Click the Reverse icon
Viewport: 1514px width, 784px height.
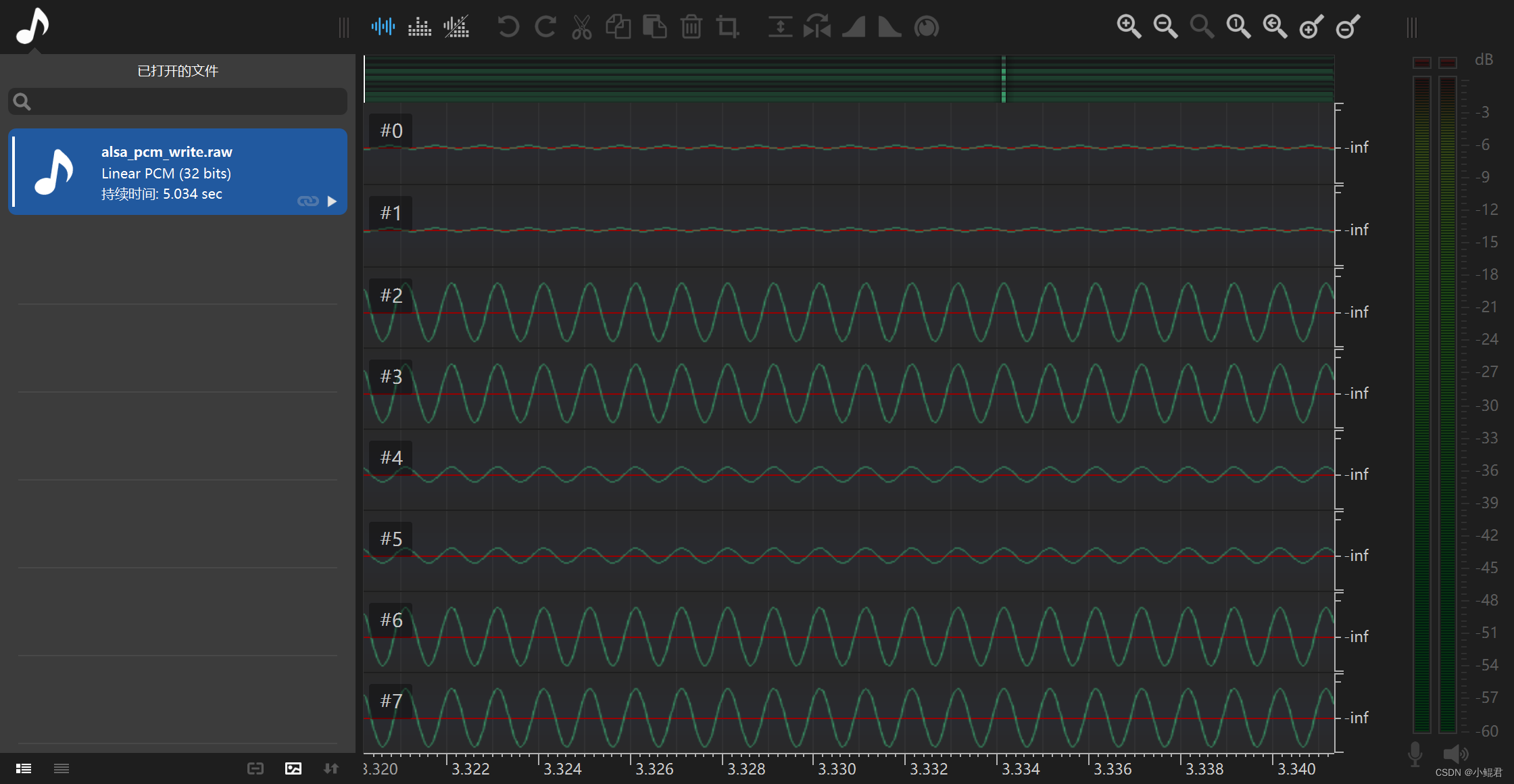point(817,27)
